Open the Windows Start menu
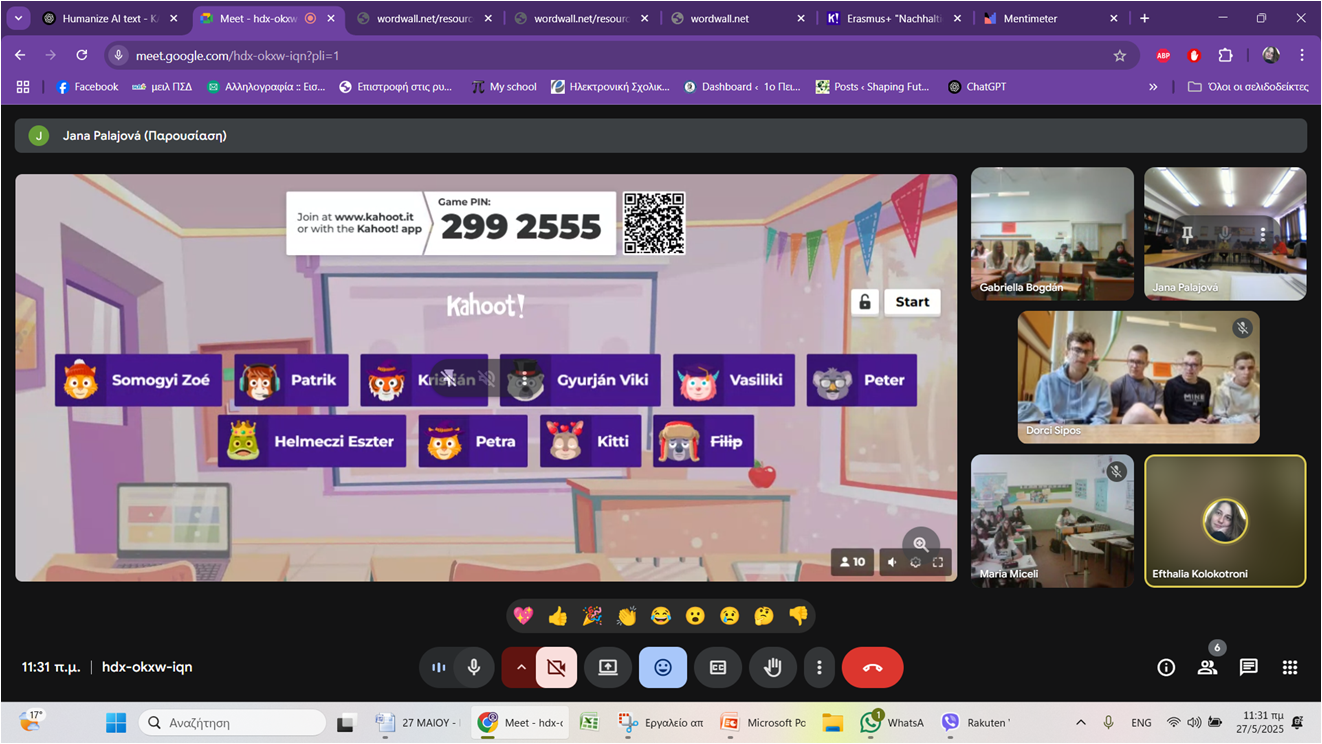This screenshot has height=744, width=1322. click(x=116, y=722)
